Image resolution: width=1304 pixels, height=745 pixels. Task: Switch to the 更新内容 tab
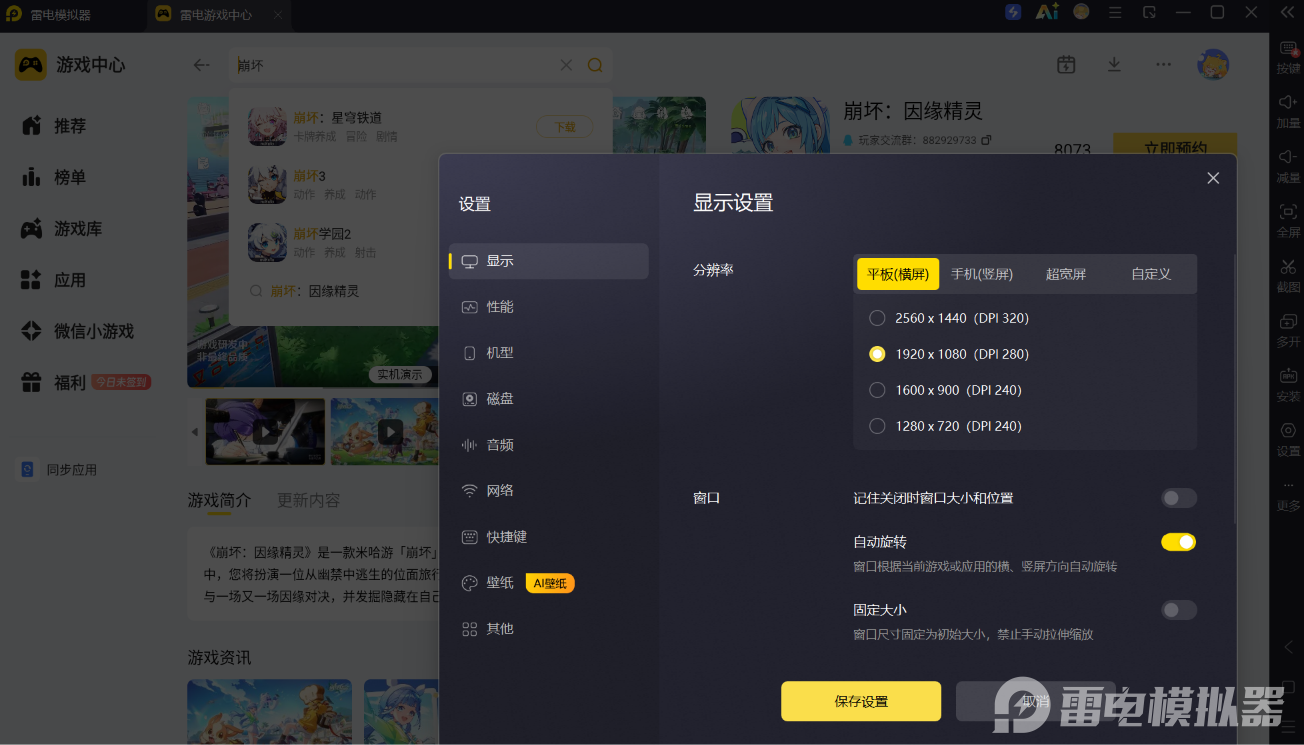click(308, 500)
